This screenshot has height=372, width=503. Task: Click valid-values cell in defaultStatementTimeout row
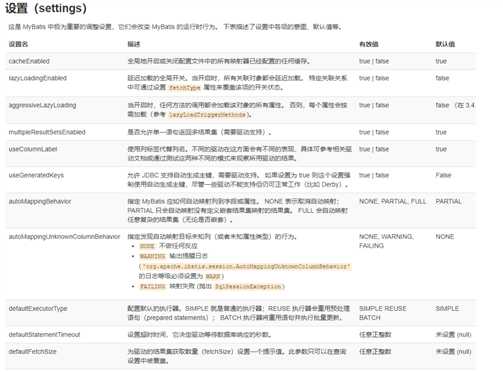tap(375, 334)
